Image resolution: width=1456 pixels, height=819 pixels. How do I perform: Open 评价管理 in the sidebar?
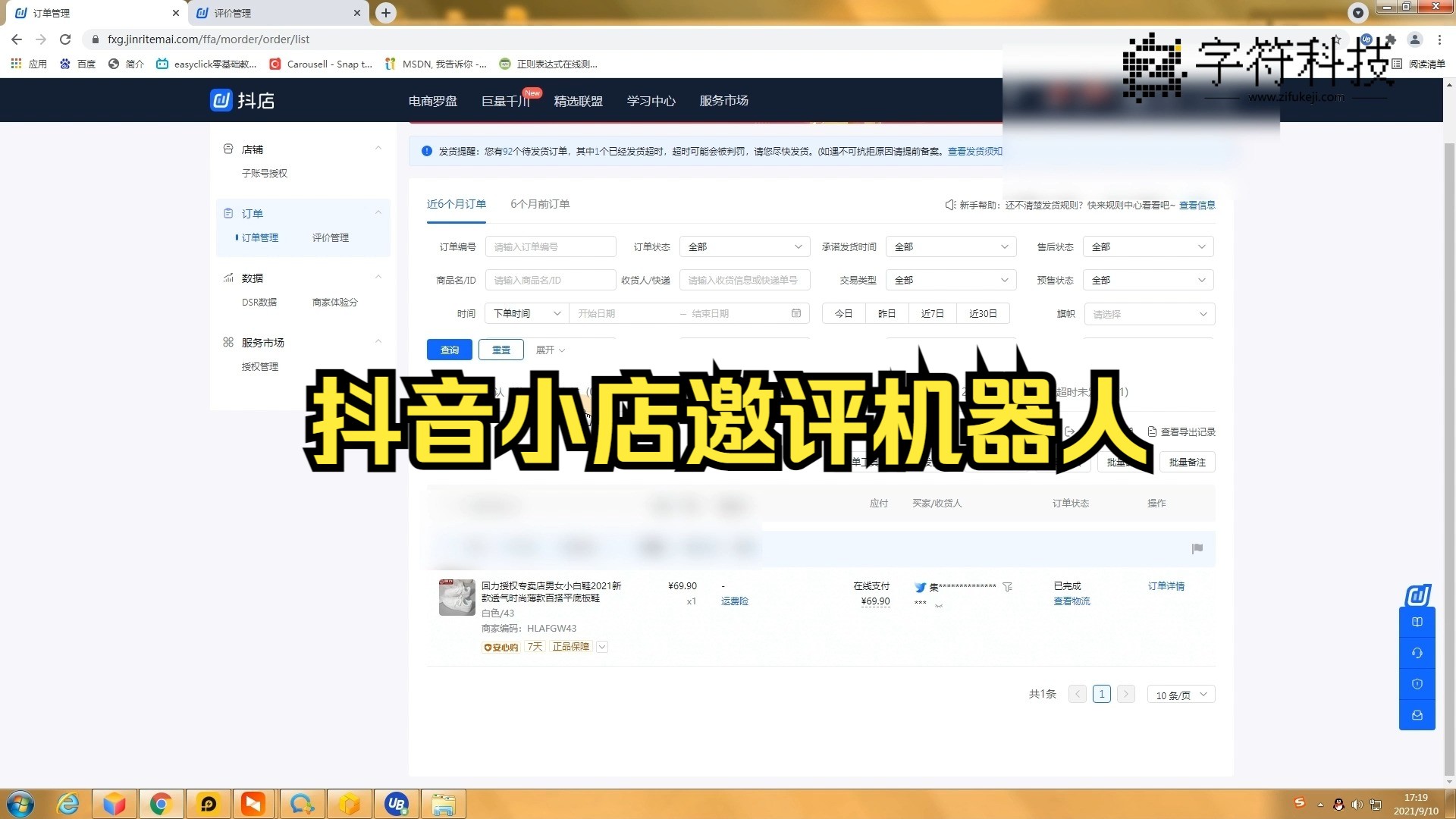(330, 238)
